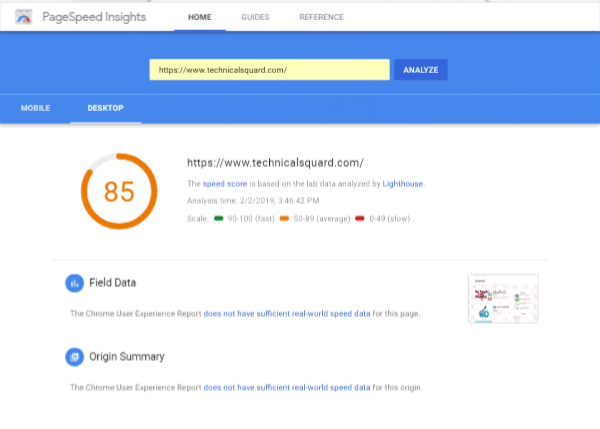
Task: Click the Field Data bar chart icon
Action: point(75,283)
